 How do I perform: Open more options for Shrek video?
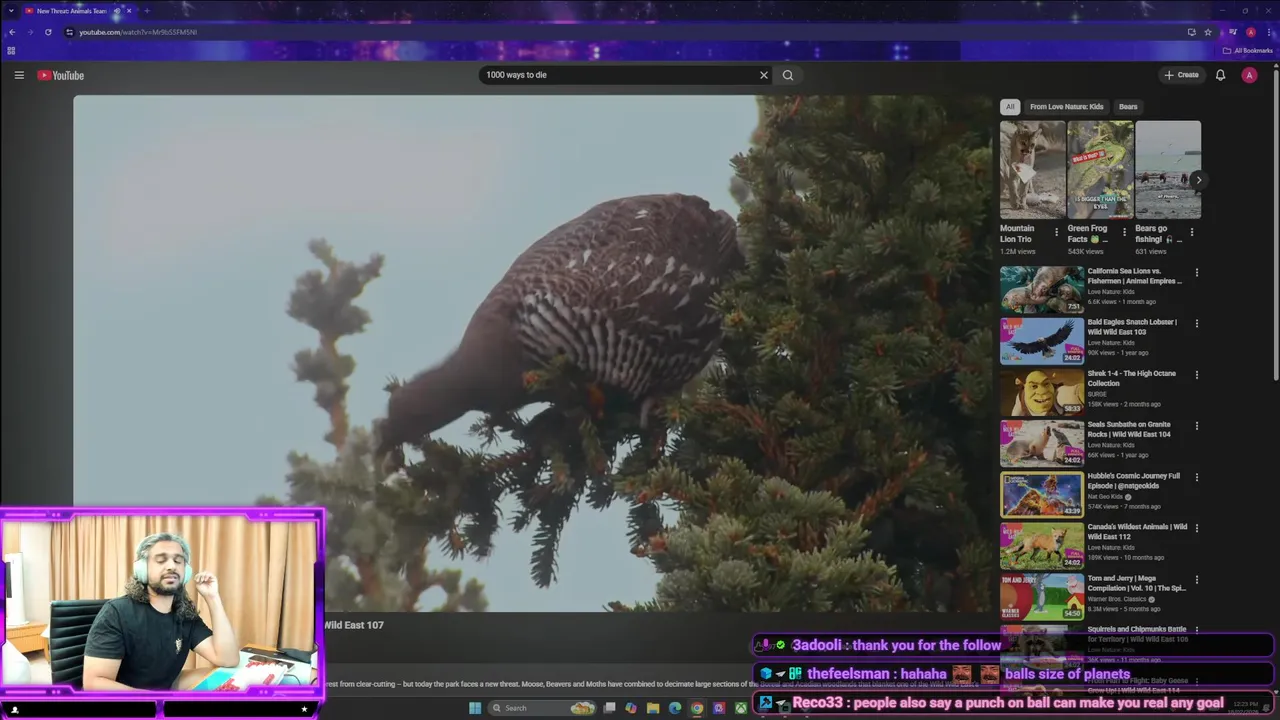click(1196, 374)
